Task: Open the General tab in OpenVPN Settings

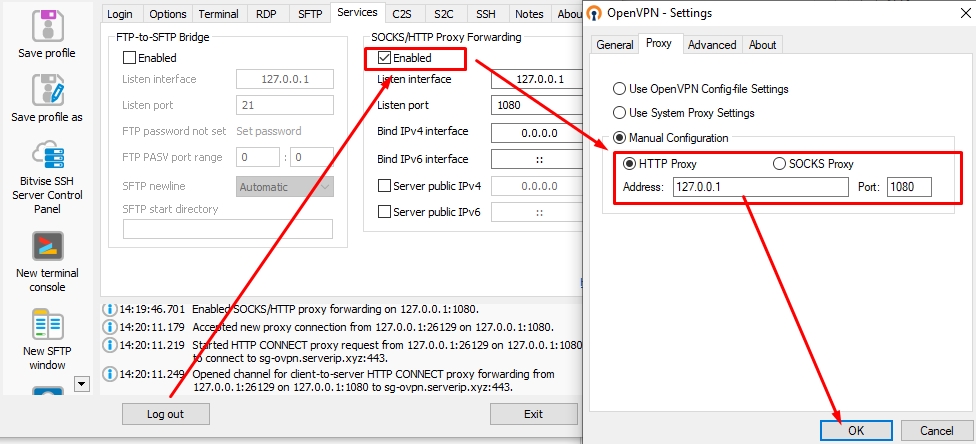Action: click(x=614, y=45)
